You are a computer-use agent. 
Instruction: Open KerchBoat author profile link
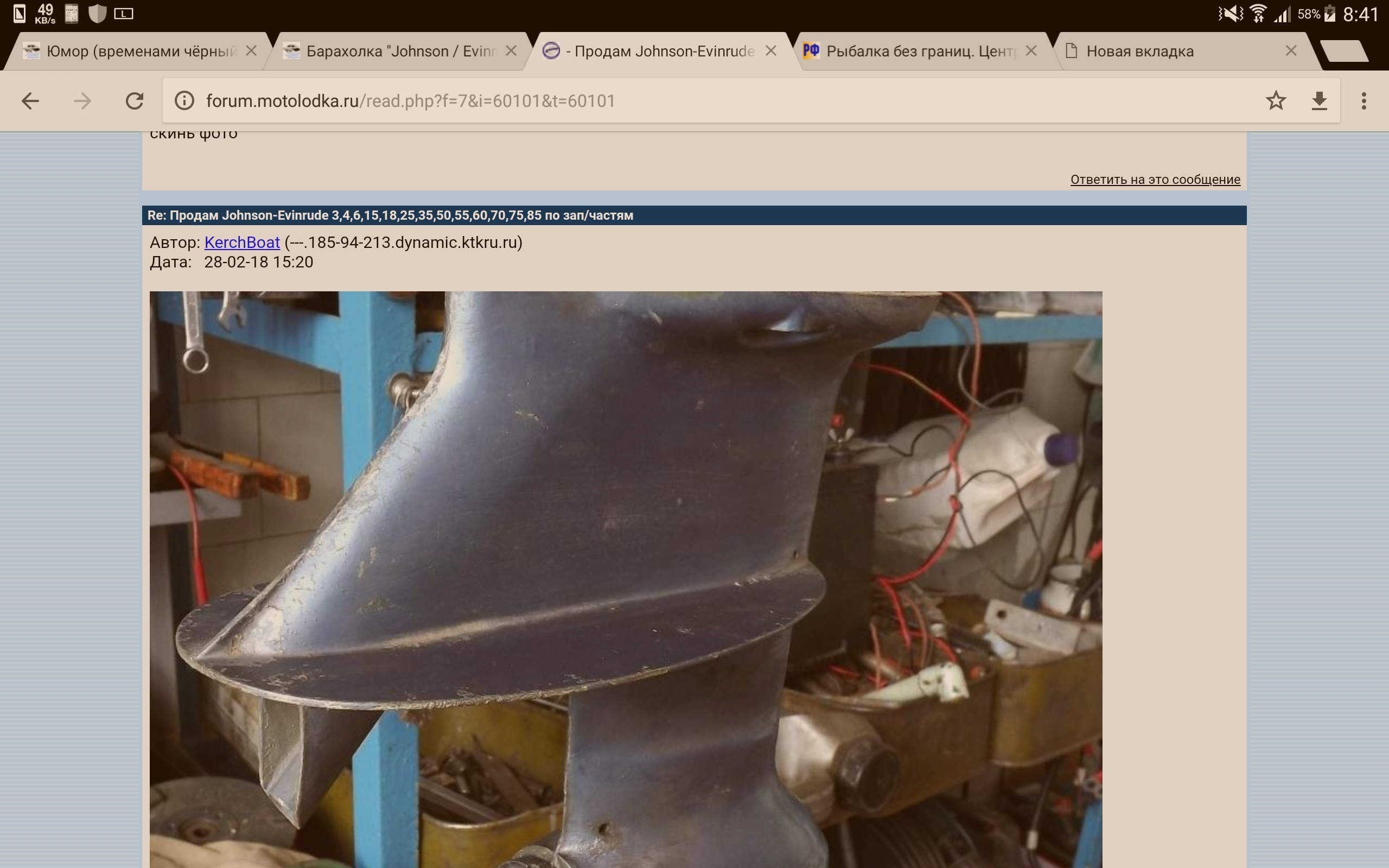pyautogui.click(x=241, y=242)
